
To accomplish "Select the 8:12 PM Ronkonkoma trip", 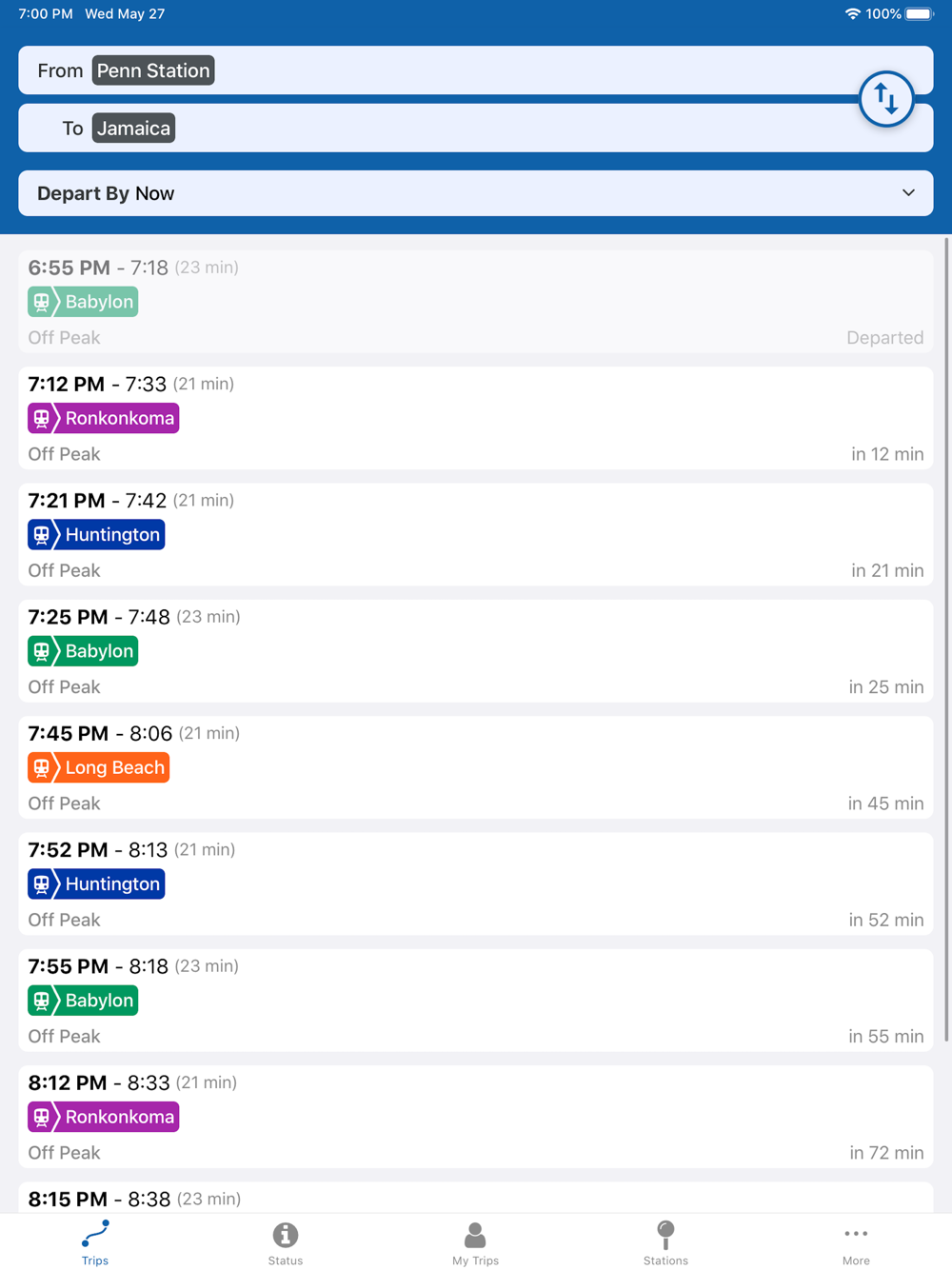I will 476,1117.
